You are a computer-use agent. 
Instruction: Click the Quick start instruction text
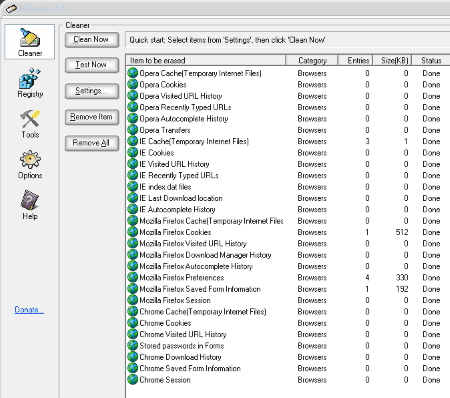227,40
